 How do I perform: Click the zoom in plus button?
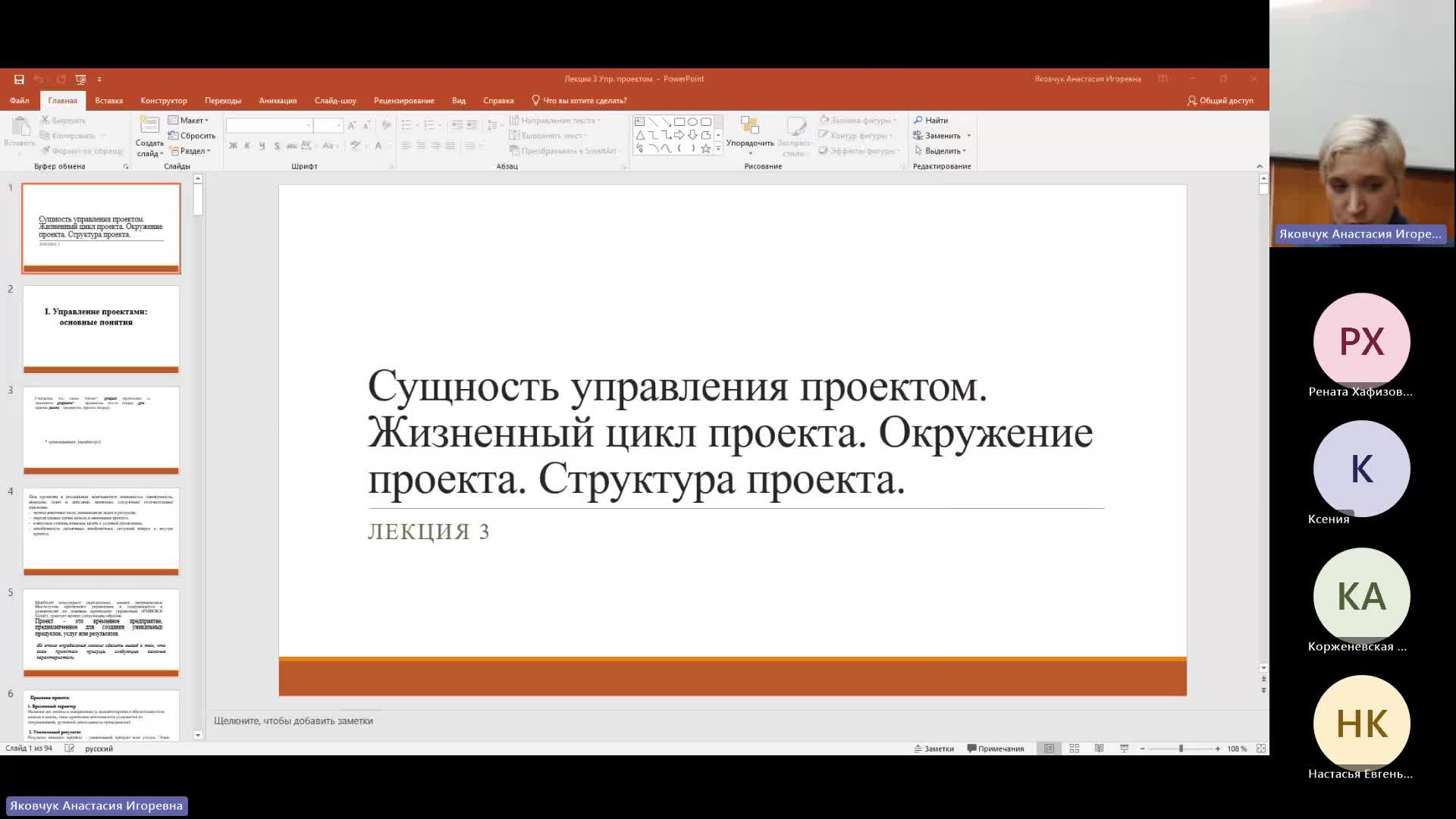click(1218, 748)
